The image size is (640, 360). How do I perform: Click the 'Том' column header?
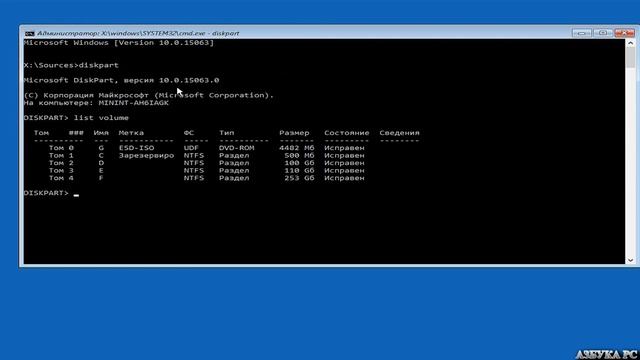[x=41, y=133]
